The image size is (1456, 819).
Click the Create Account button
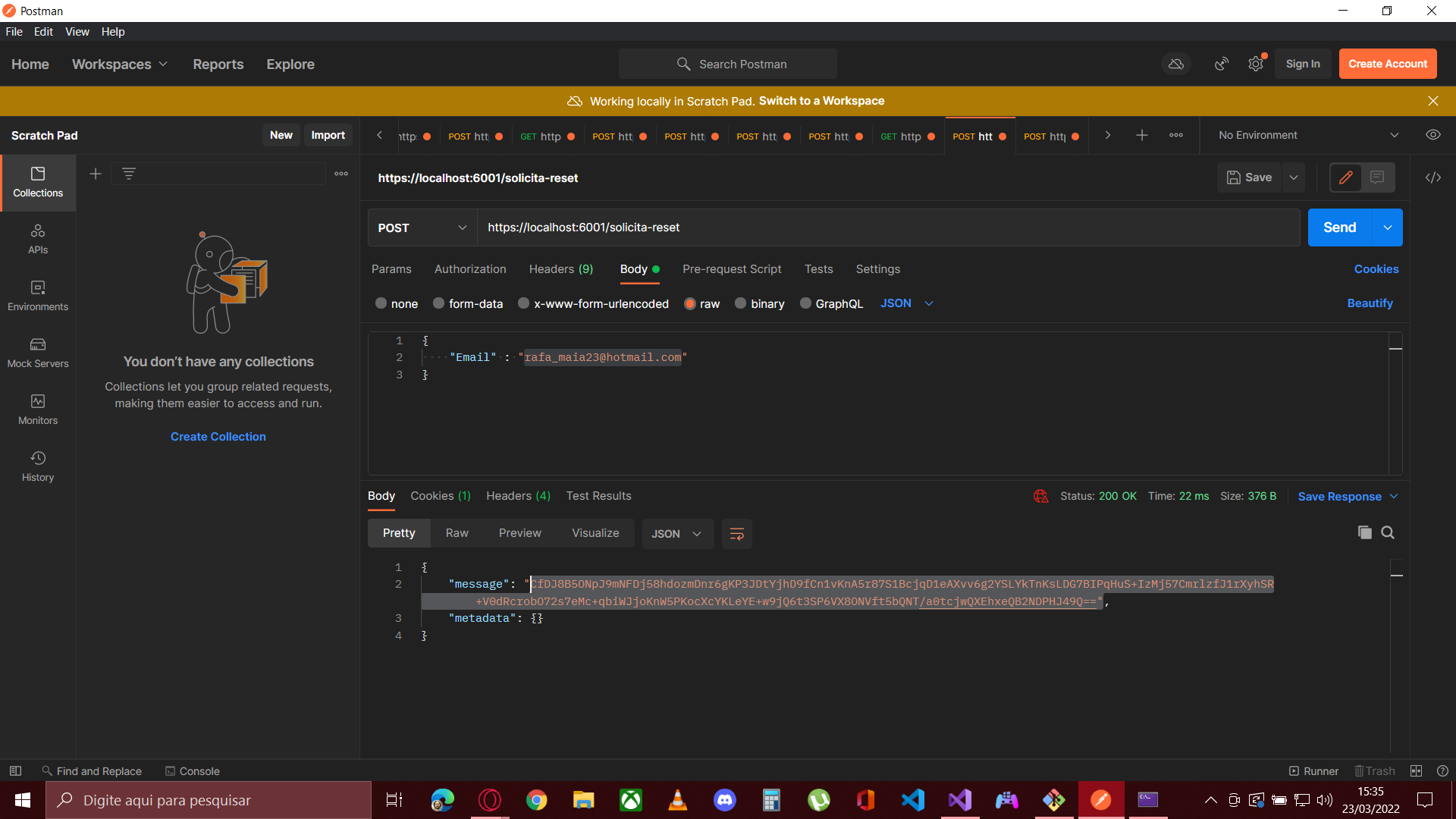(1388, 64)
